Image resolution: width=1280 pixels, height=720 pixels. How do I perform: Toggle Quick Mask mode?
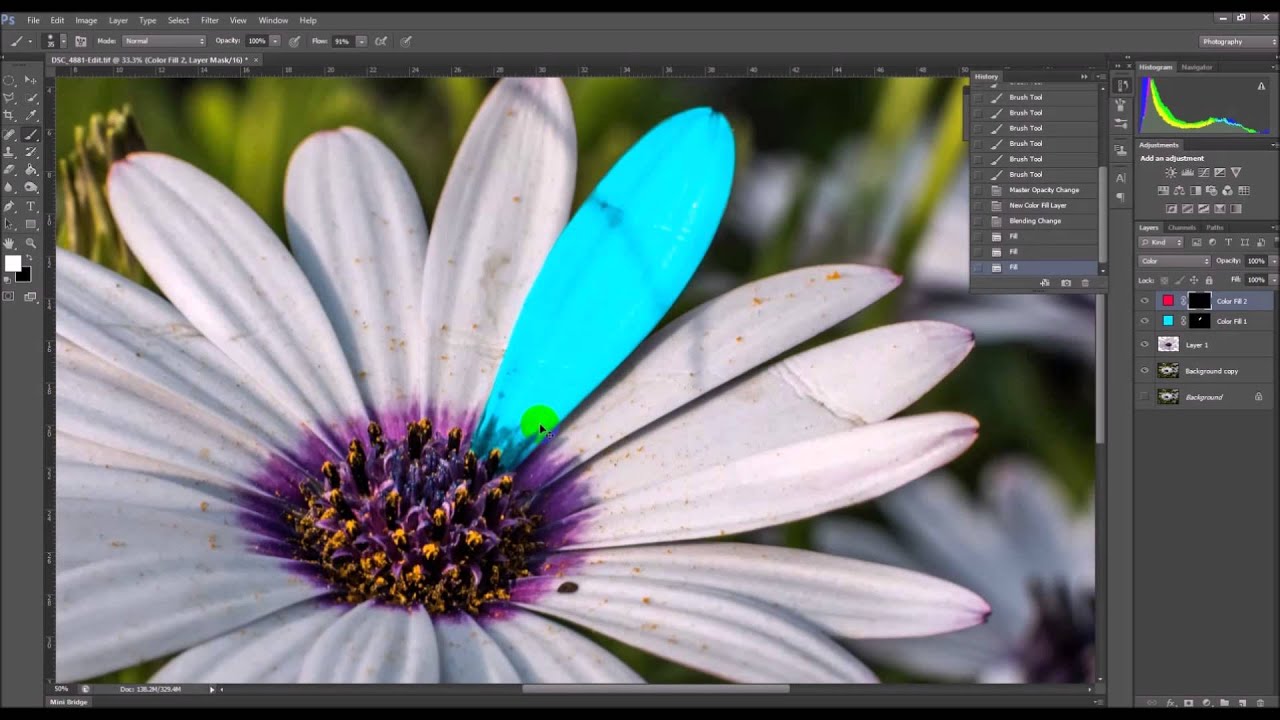tap(10, 297)
